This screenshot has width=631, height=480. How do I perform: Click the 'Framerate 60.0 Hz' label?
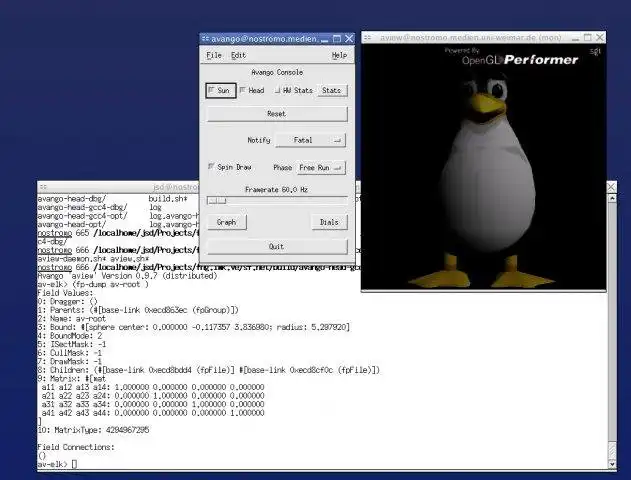(276, 190)
